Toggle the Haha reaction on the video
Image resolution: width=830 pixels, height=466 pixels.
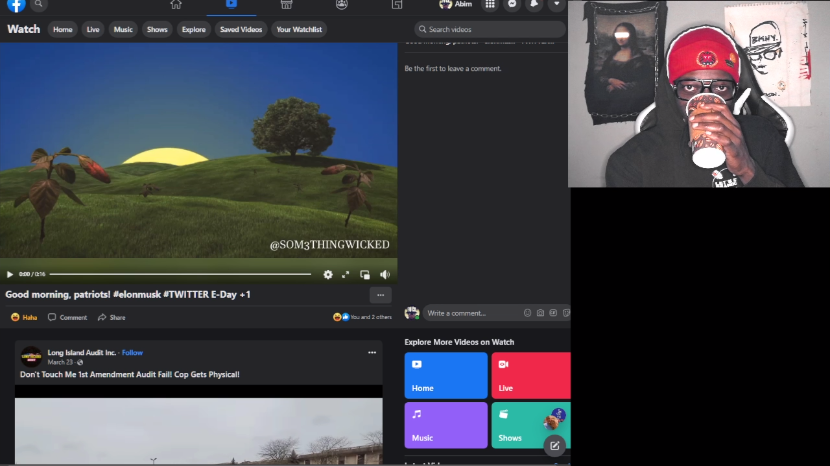pos(25,317)
